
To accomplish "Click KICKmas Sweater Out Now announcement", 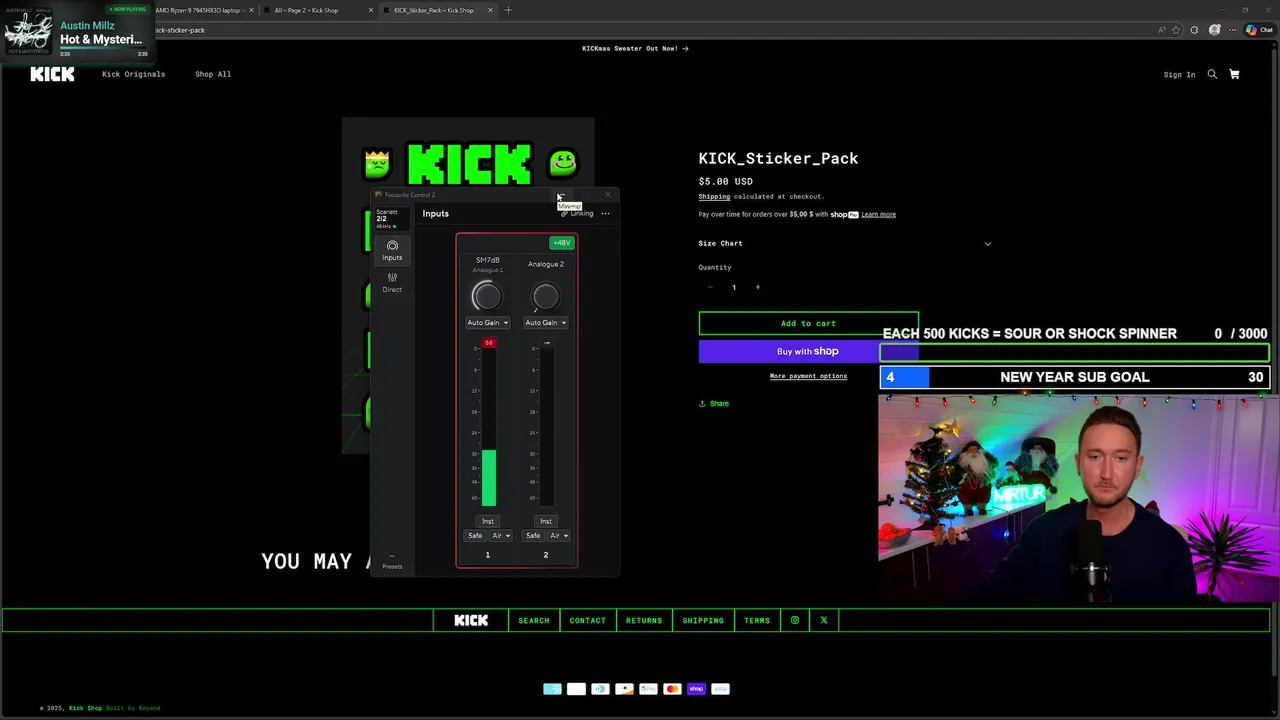I will pyautogui.click(x=635, y=48).
